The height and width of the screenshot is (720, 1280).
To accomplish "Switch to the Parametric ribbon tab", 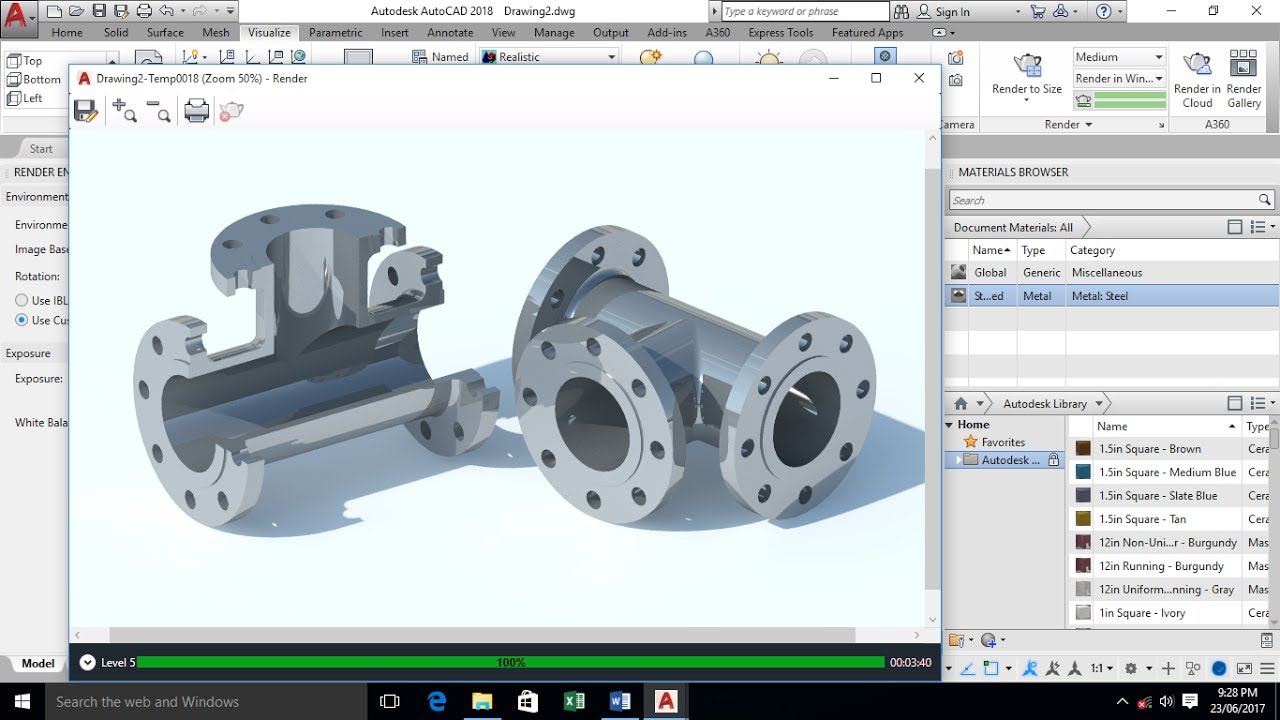I will pyautogui.click(x=336, y=32).
